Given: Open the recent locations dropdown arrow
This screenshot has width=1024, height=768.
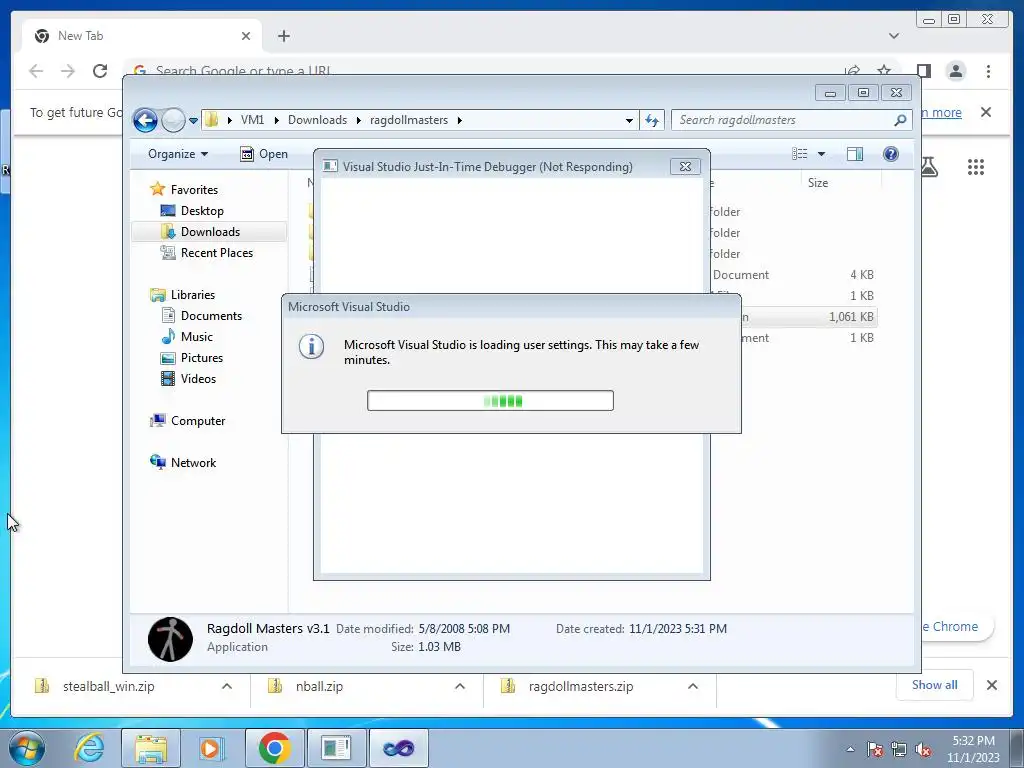Looking at the screenshot, I should pyautogui.click(x=193, y=121).
